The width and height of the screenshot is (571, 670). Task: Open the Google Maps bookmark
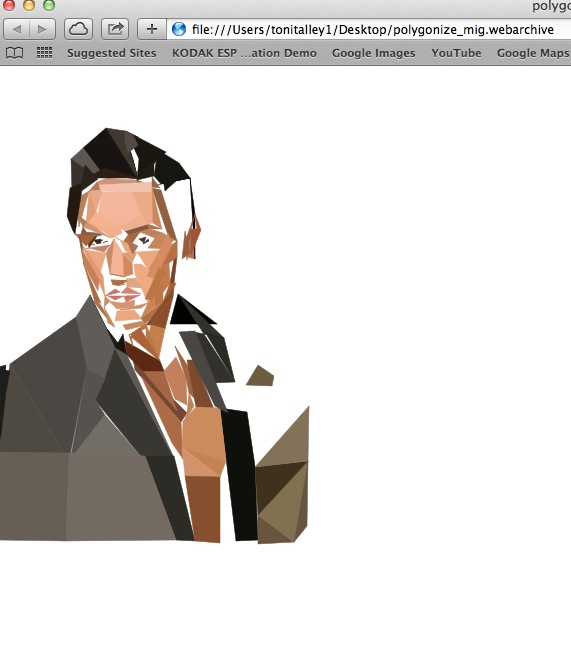pyautogui.click(x=533, y=53)
